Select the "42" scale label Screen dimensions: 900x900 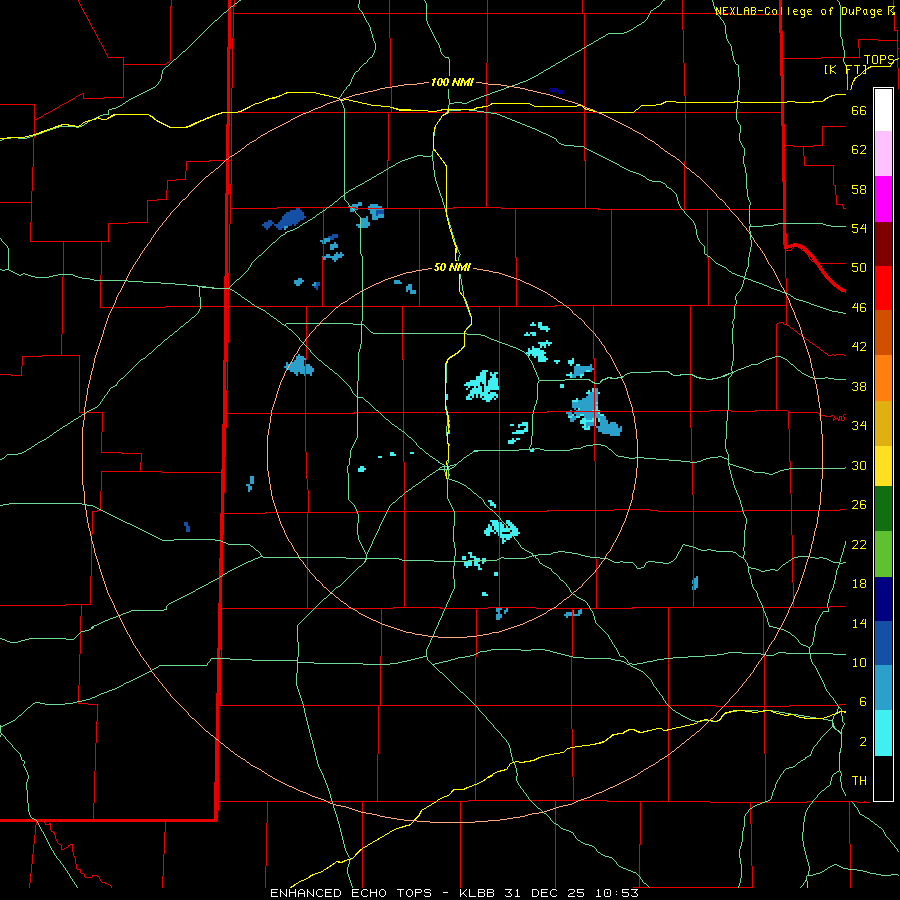pyautogui.click(x=859, y=347)
